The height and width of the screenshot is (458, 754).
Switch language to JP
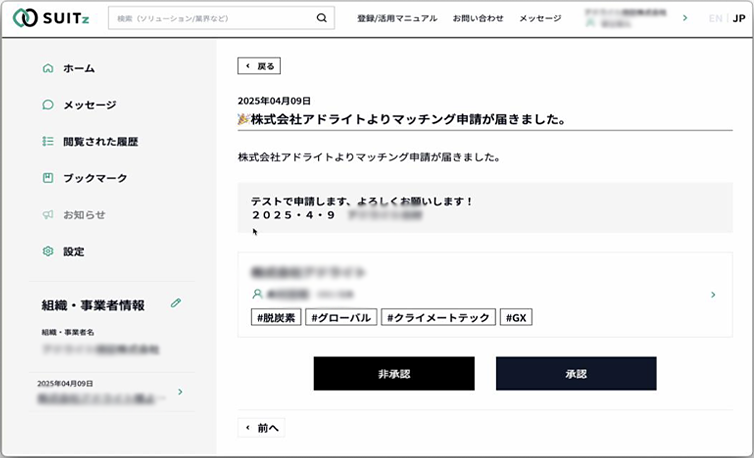click(x=738, y=18)
